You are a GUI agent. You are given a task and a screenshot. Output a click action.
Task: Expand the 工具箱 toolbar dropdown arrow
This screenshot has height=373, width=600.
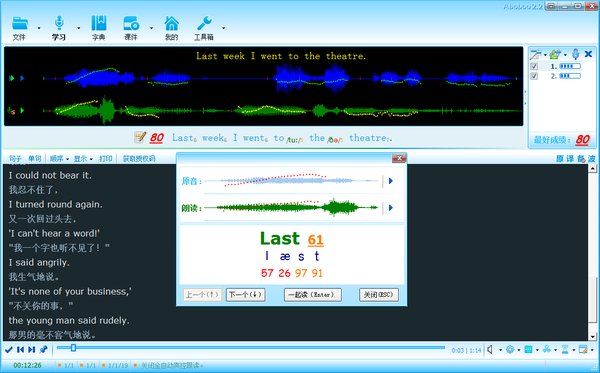point(223,28)
